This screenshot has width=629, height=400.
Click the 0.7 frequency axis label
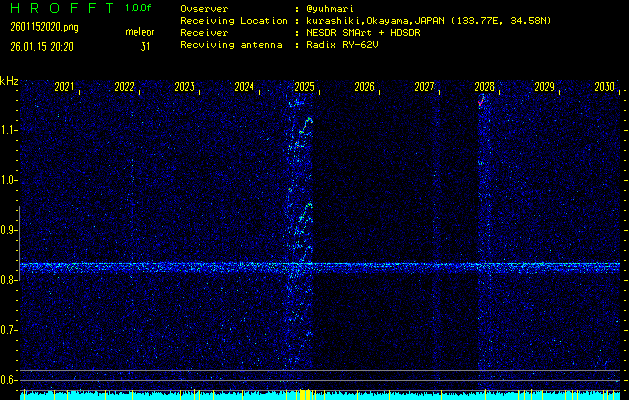(x=9, y=330)
